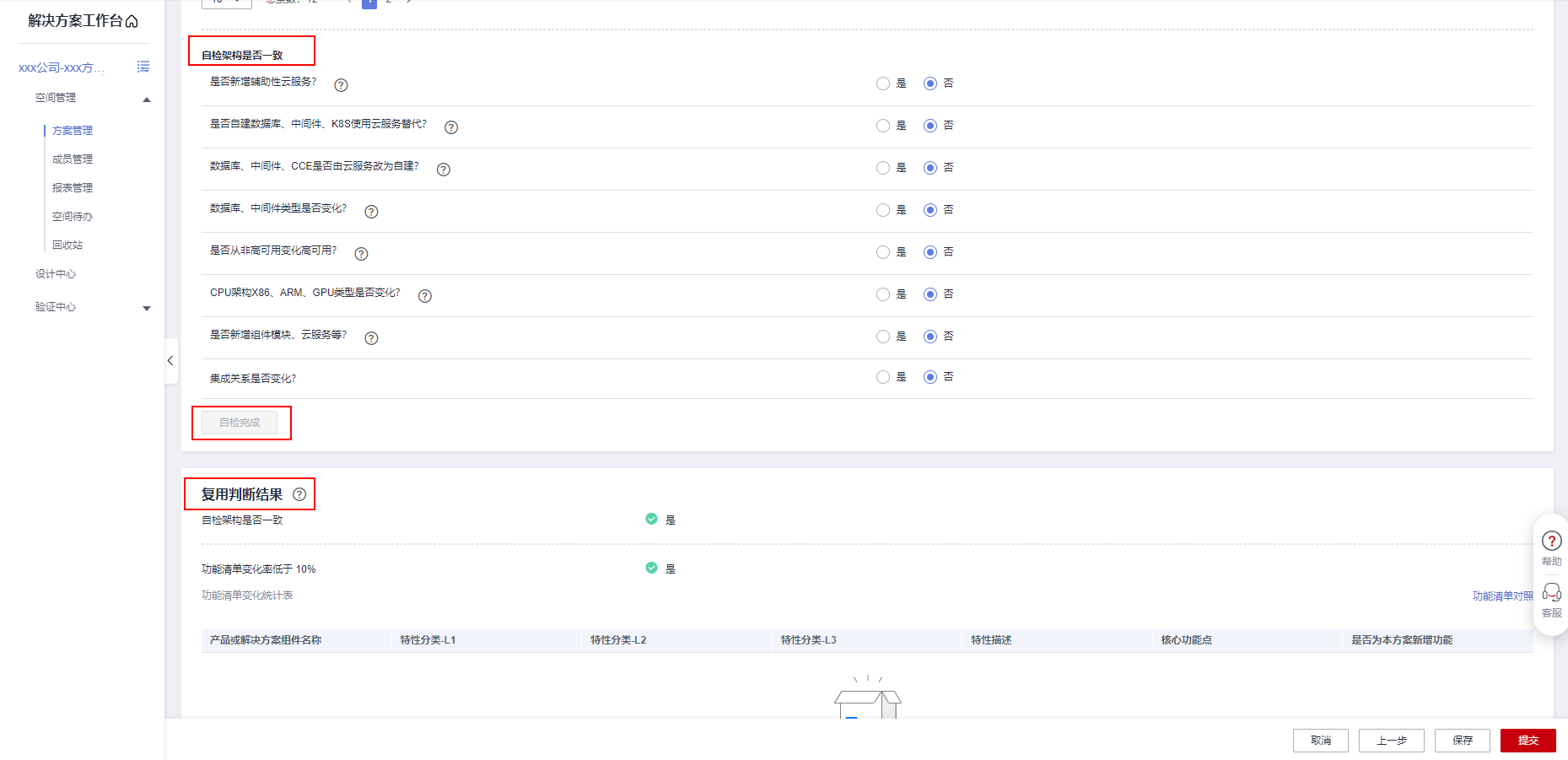
Task: Select 否 for 是否新增辅助性云服务
Action: pos(930,84)
